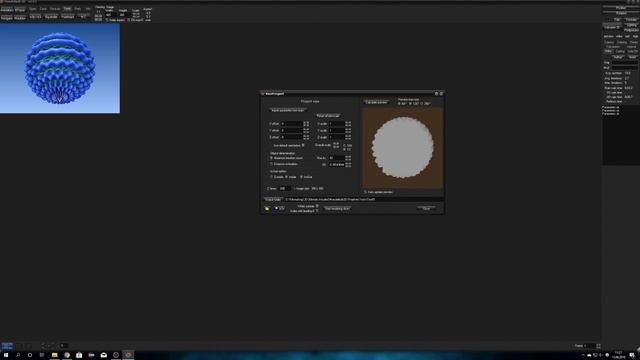Click Import parameter from main button
The image size is (640, 360).
point(288,110)
